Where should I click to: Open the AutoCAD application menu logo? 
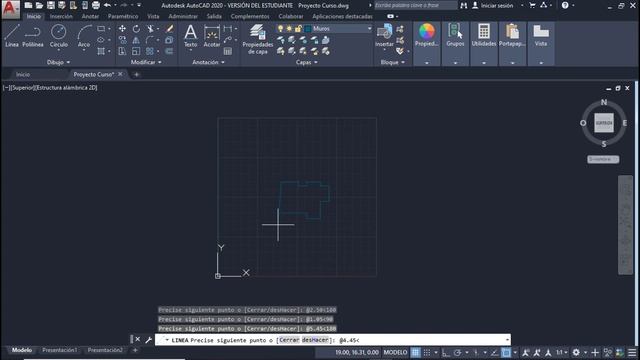coord(11,9)
